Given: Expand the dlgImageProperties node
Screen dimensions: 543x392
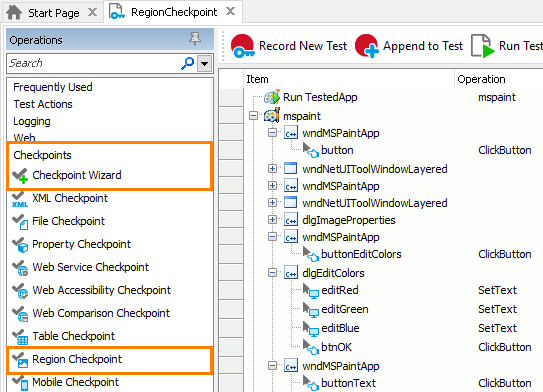Looking at the screenshot, I should pyautogui.click(x=273, y=220).
